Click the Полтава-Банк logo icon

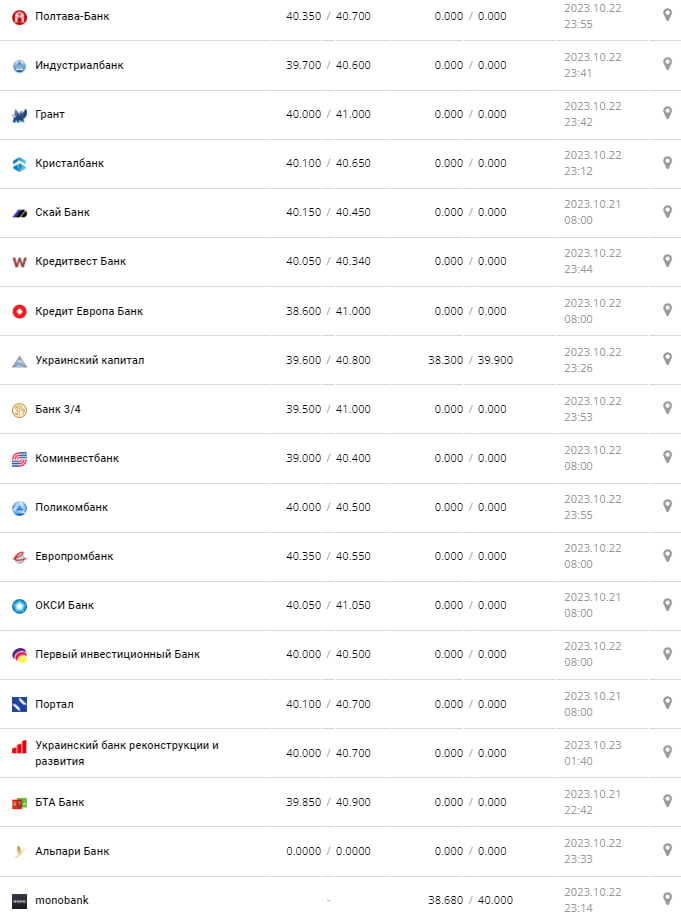(x=19, y=17)
